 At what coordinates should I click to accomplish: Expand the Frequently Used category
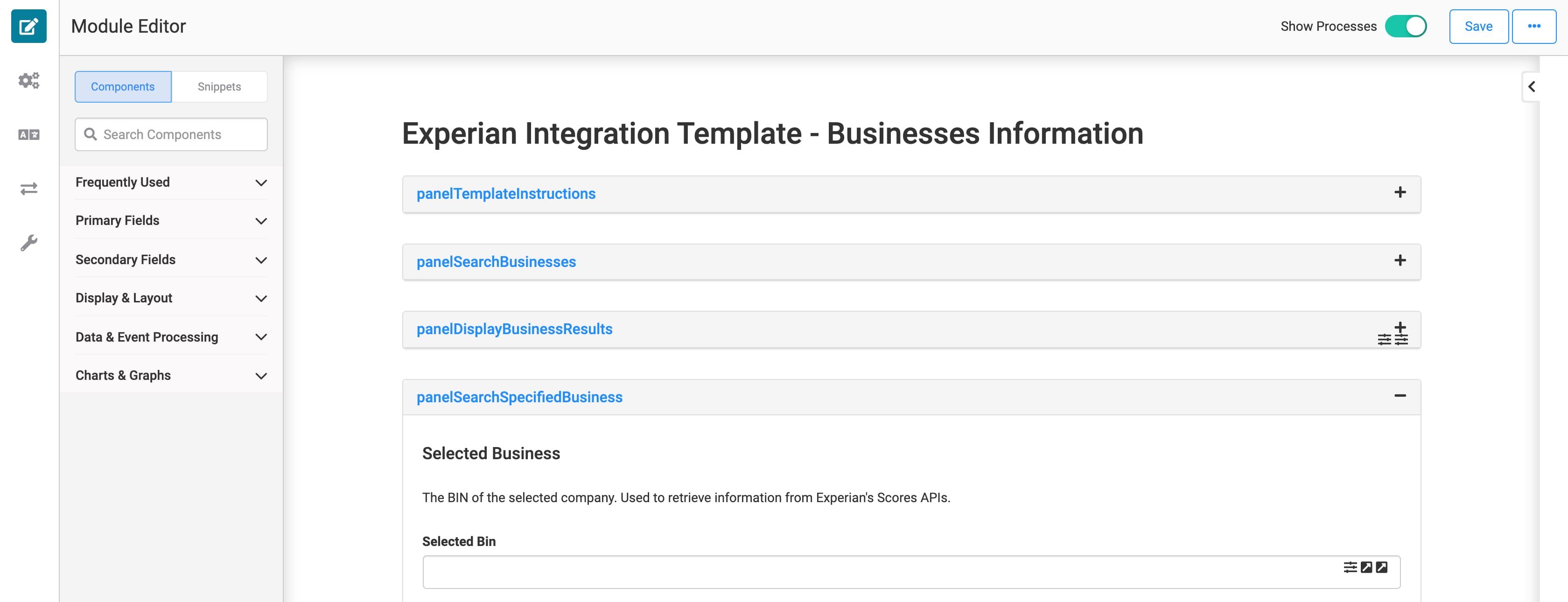(171, 182)
